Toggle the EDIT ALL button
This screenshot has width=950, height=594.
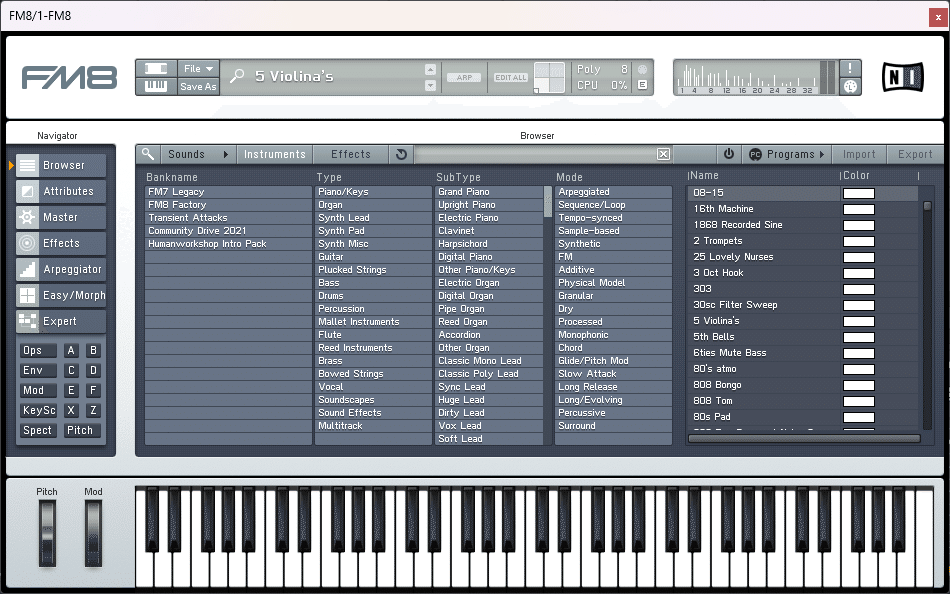[x=511, y=78]
